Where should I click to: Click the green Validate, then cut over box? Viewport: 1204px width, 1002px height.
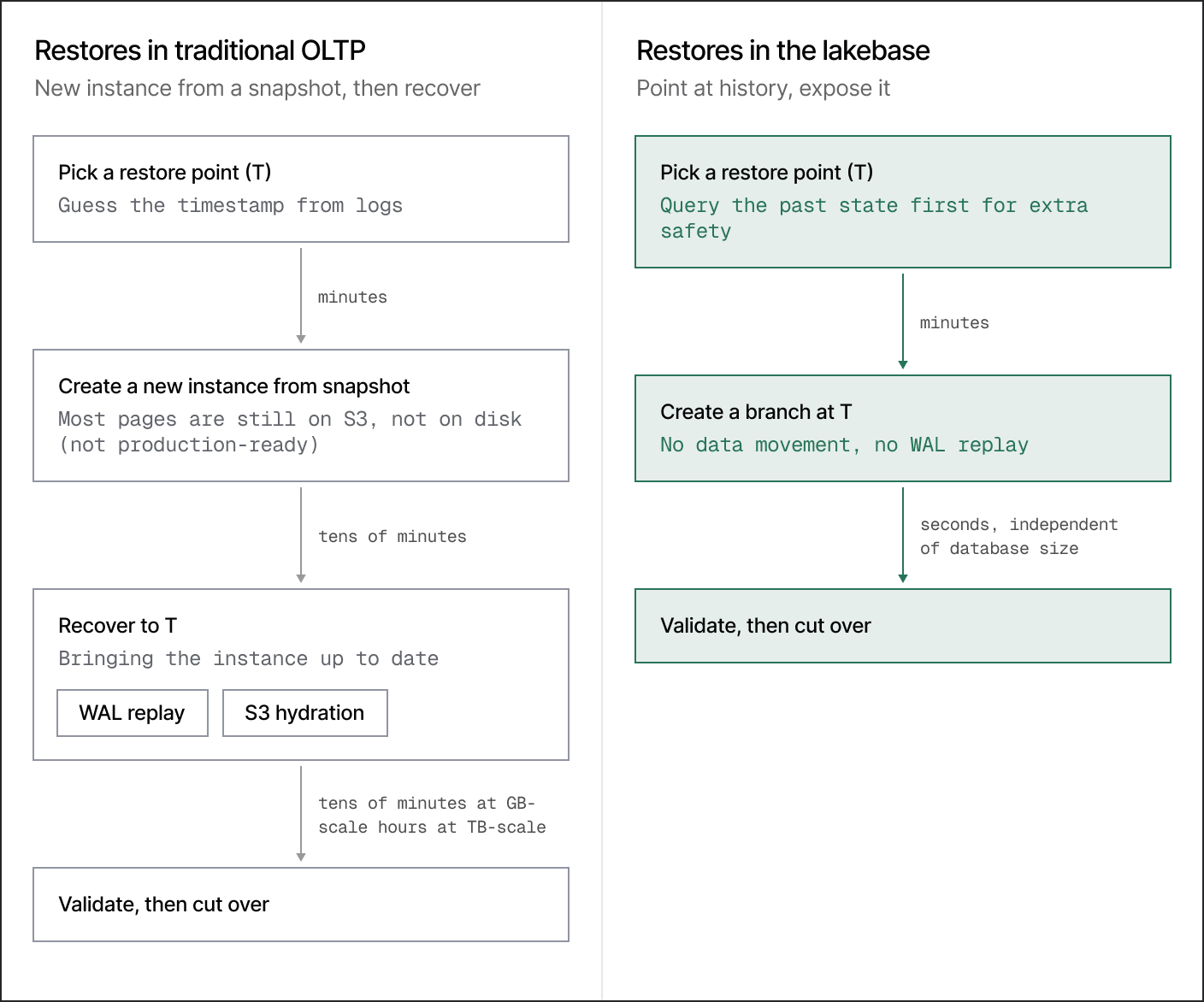(x=903, y=626)
